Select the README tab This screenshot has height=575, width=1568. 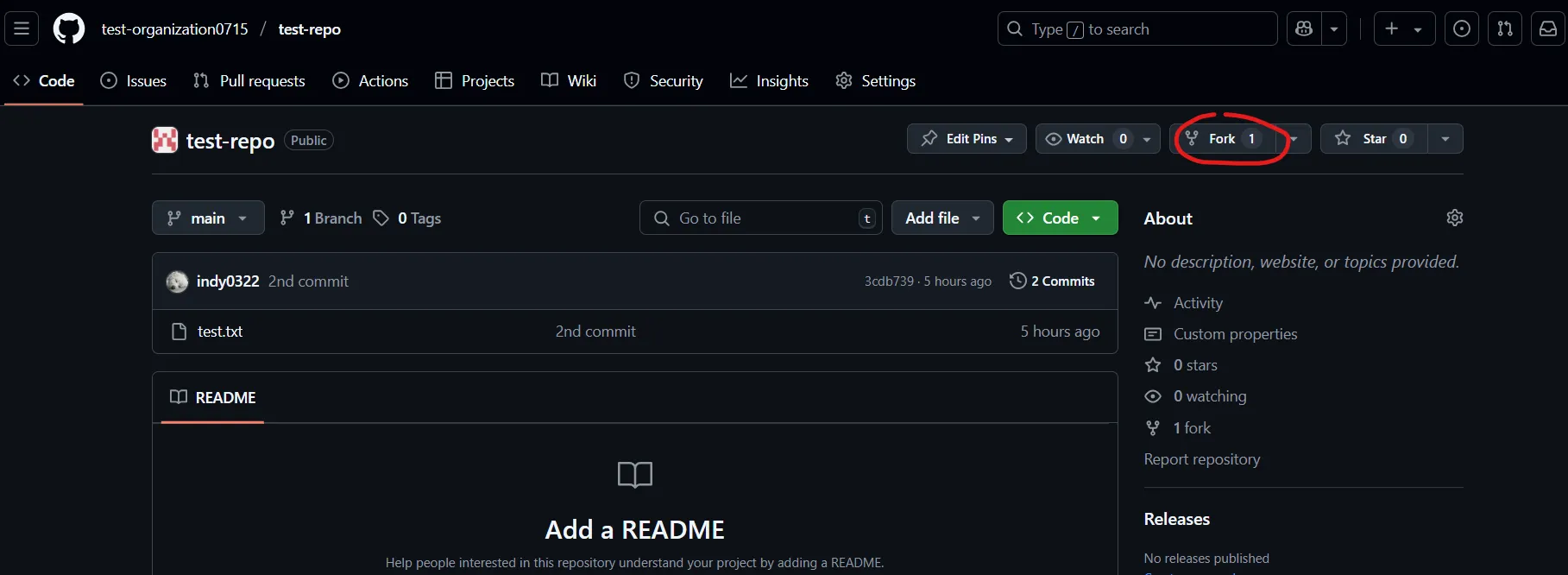pos(213,397)
